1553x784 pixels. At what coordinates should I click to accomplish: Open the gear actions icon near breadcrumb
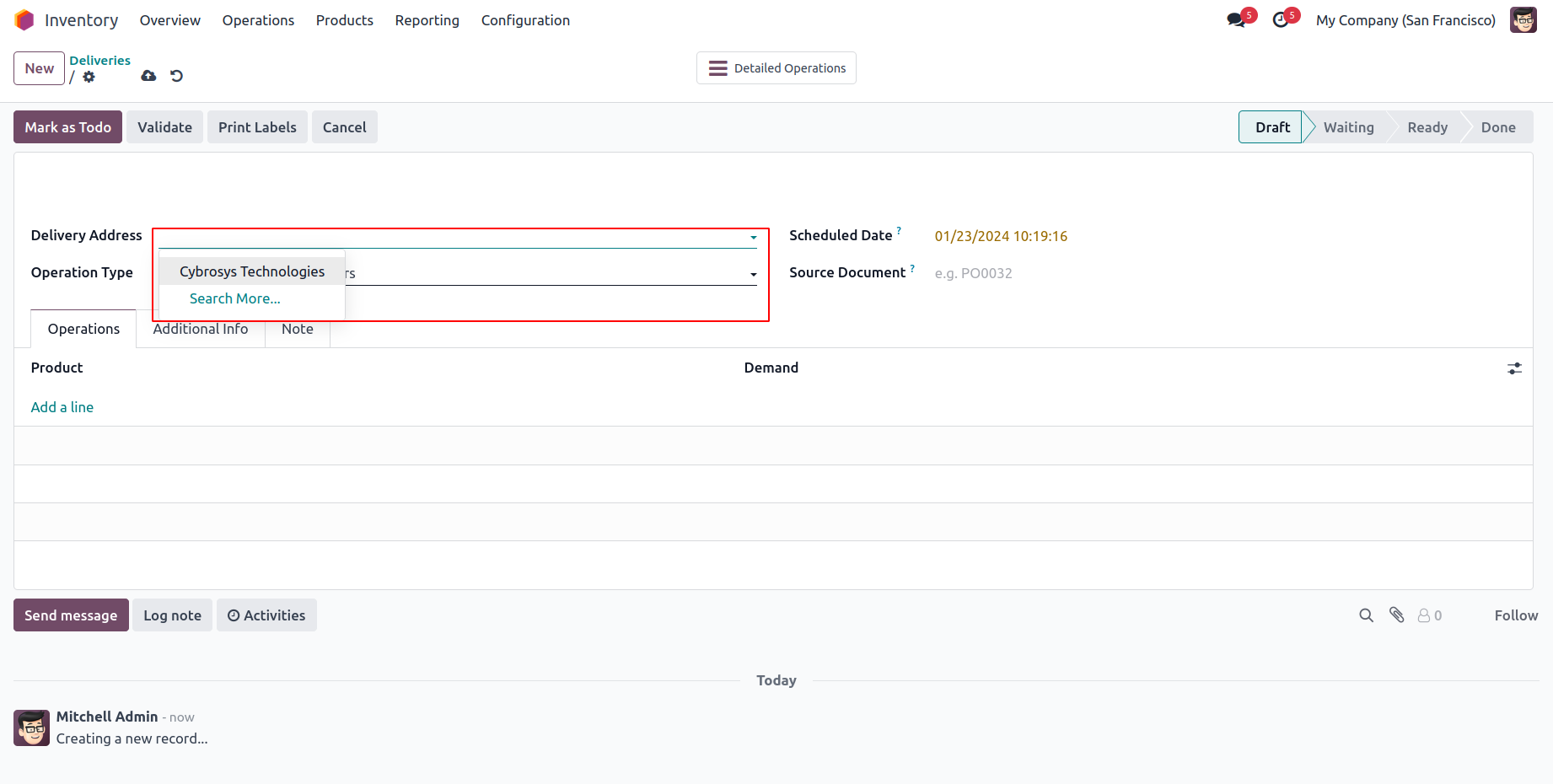click(89, 77)
